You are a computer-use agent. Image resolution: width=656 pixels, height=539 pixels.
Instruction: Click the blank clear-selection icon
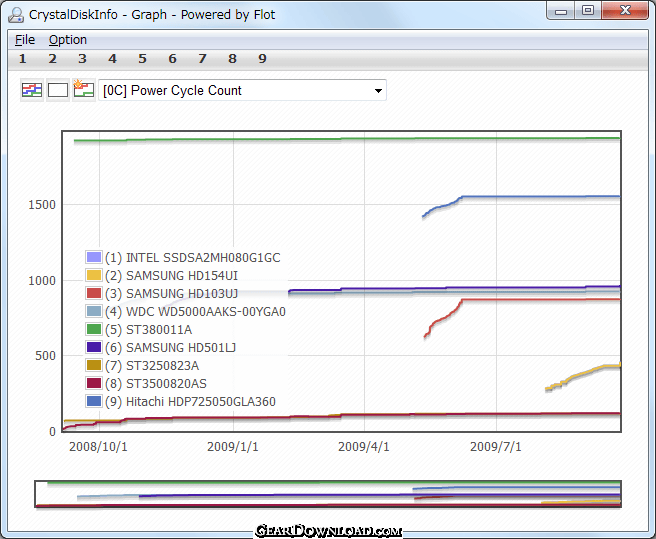(58, 90)
